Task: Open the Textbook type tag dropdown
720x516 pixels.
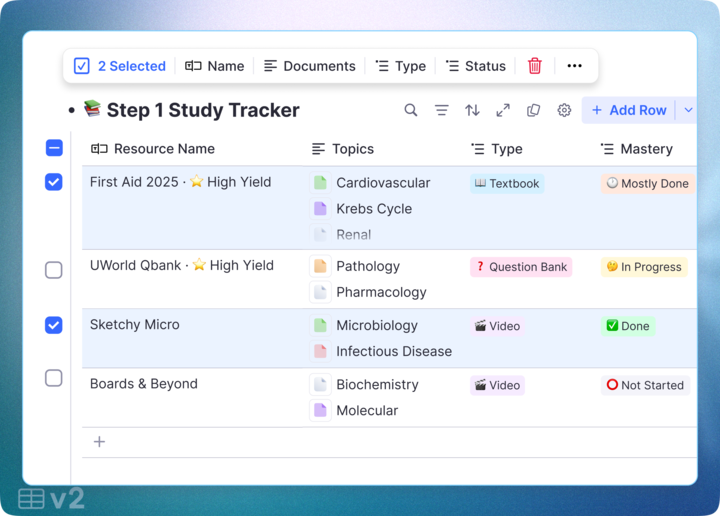Action: 507,184
